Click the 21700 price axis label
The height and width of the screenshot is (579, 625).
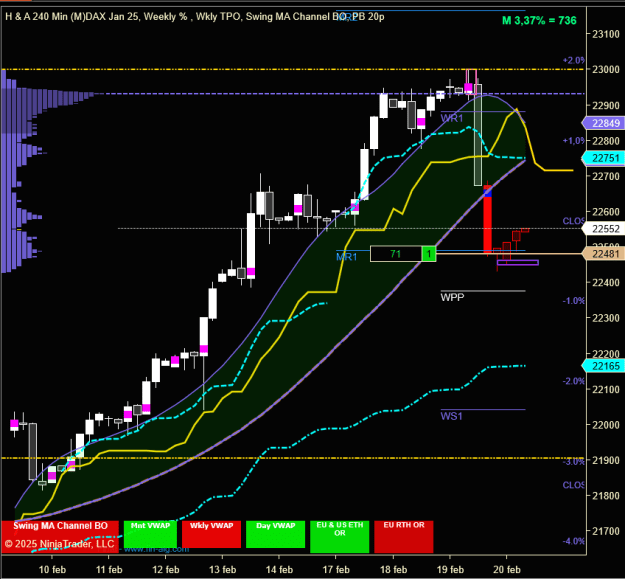click(606, 531)
